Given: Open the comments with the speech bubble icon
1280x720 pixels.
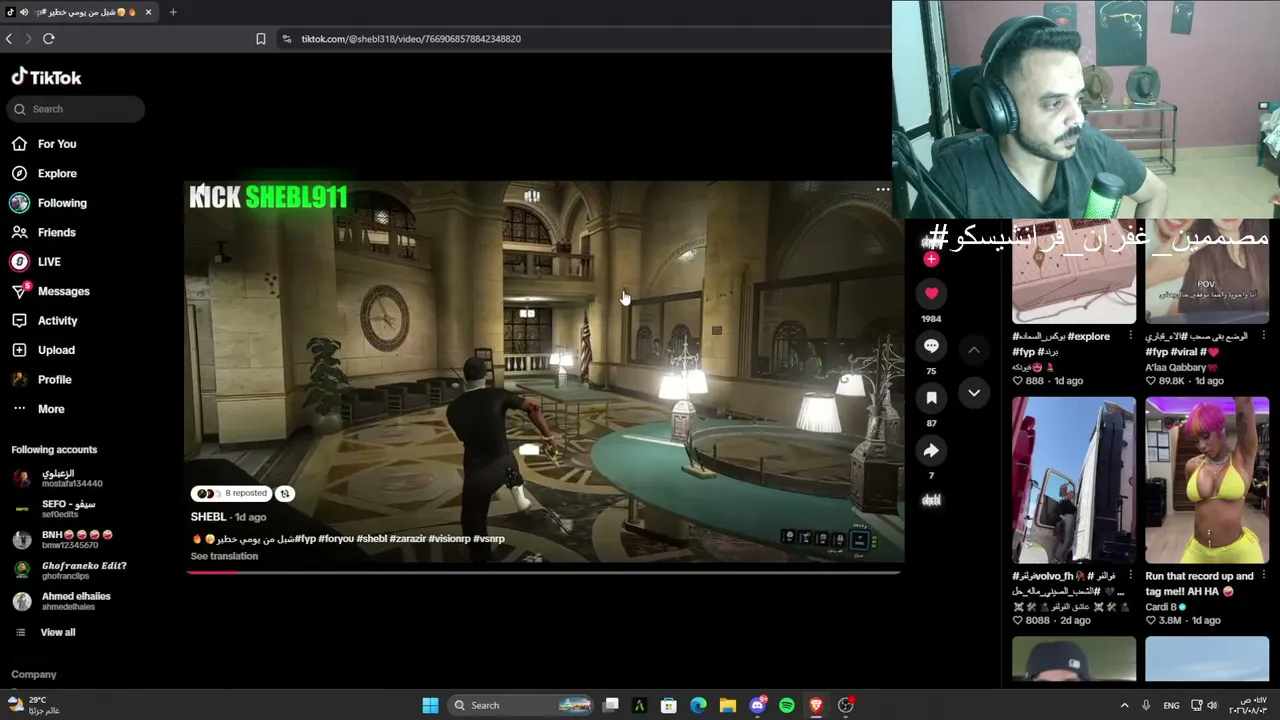Looking at the screenshot, I should tap(931, 346).
